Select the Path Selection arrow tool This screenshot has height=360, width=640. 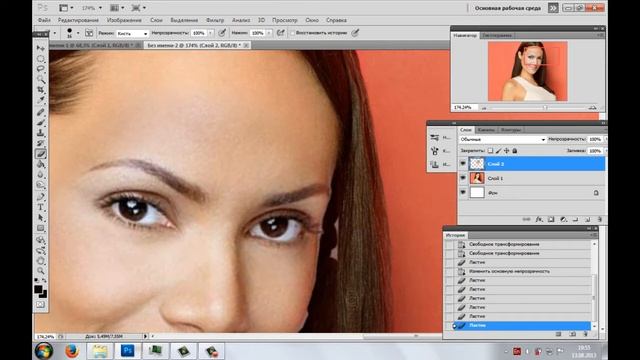tap(40, 218)
